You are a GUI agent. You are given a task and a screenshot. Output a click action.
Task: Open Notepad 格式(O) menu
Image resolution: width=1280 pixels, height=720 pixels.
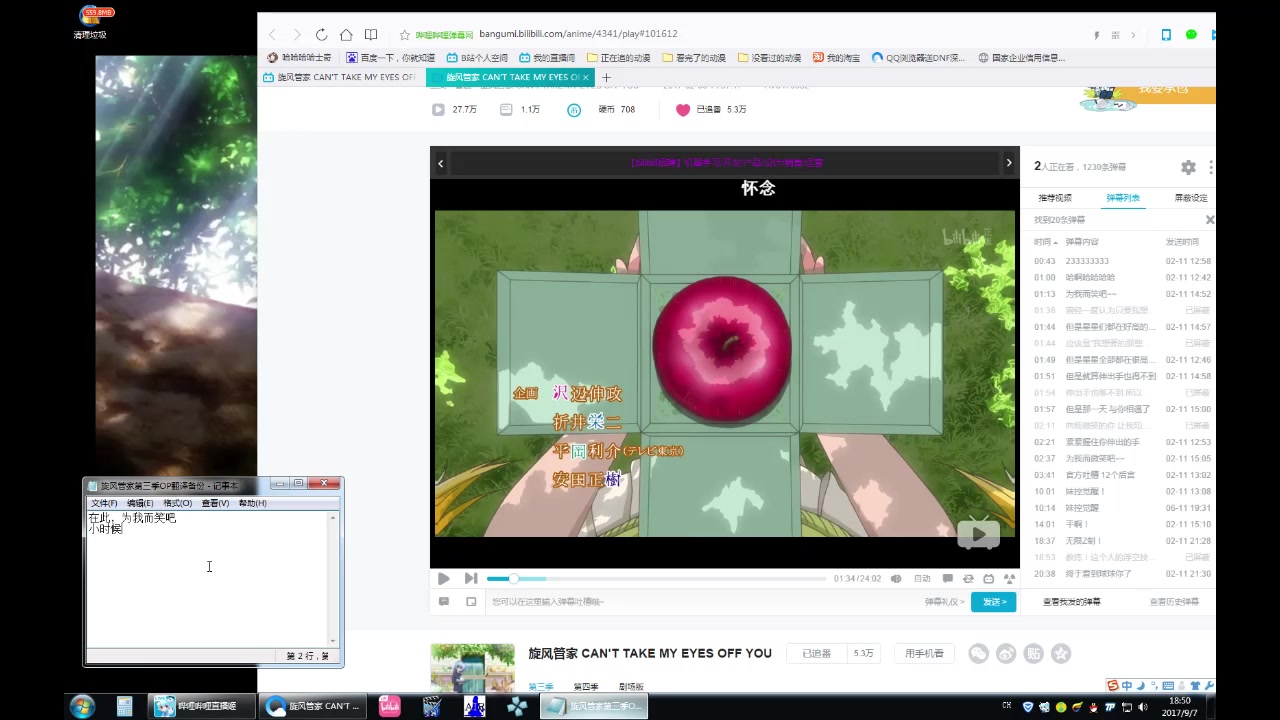(x=177, y=503)
